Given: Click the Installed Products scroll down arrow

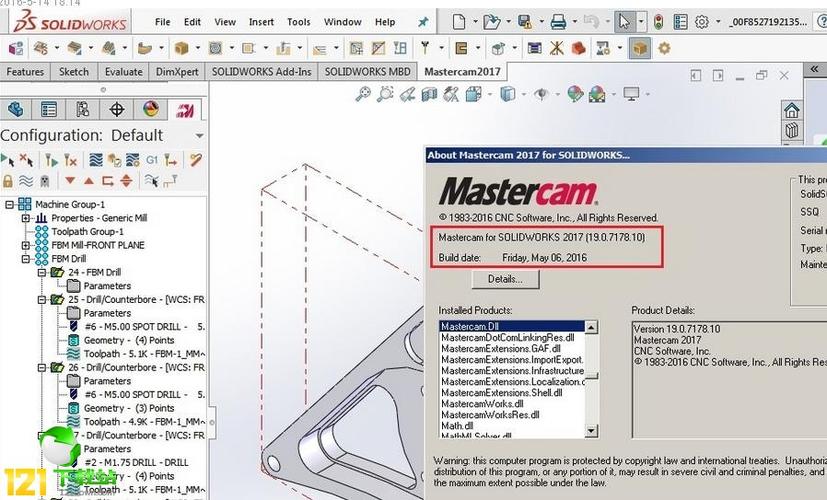Looking at the screenshot, I should [x=591, y=431].
